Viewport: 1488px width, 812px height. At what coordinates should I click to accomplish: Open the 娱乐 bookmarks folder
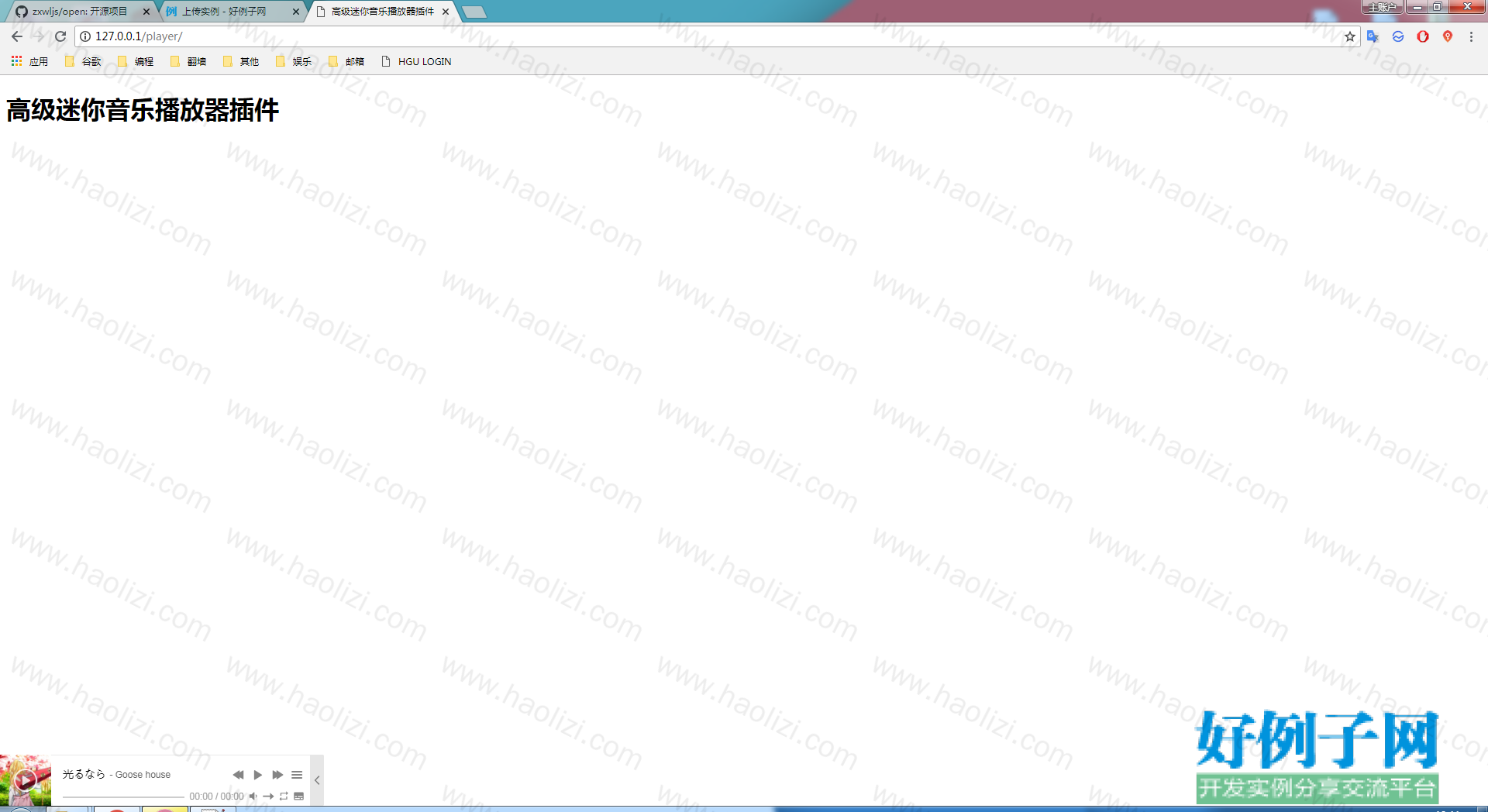(294, 61)
